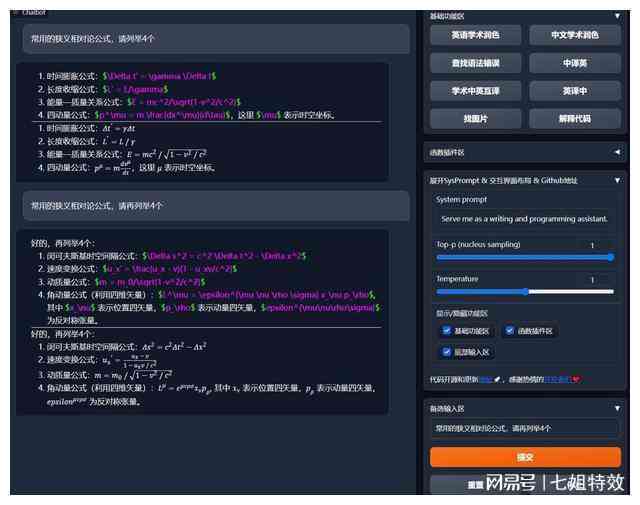This screenshot has width=640, height=505.
Task: Click the 英语学术润色 button
Action: tap(475, 35)
